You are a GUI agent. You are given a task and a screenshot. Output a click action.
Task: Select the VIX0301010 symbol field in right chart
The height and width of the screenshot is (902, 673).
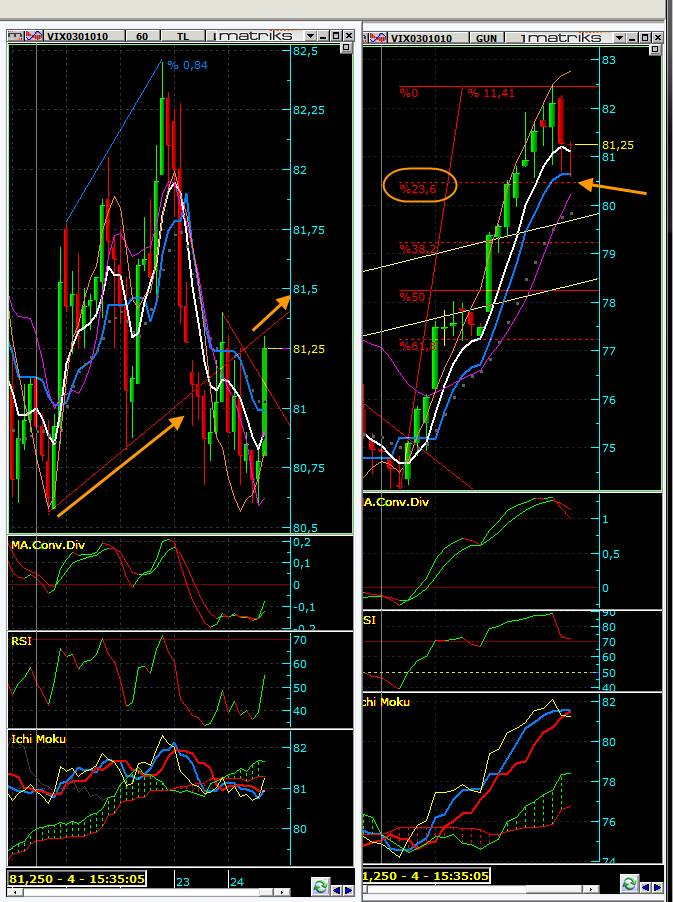[421, 38]
